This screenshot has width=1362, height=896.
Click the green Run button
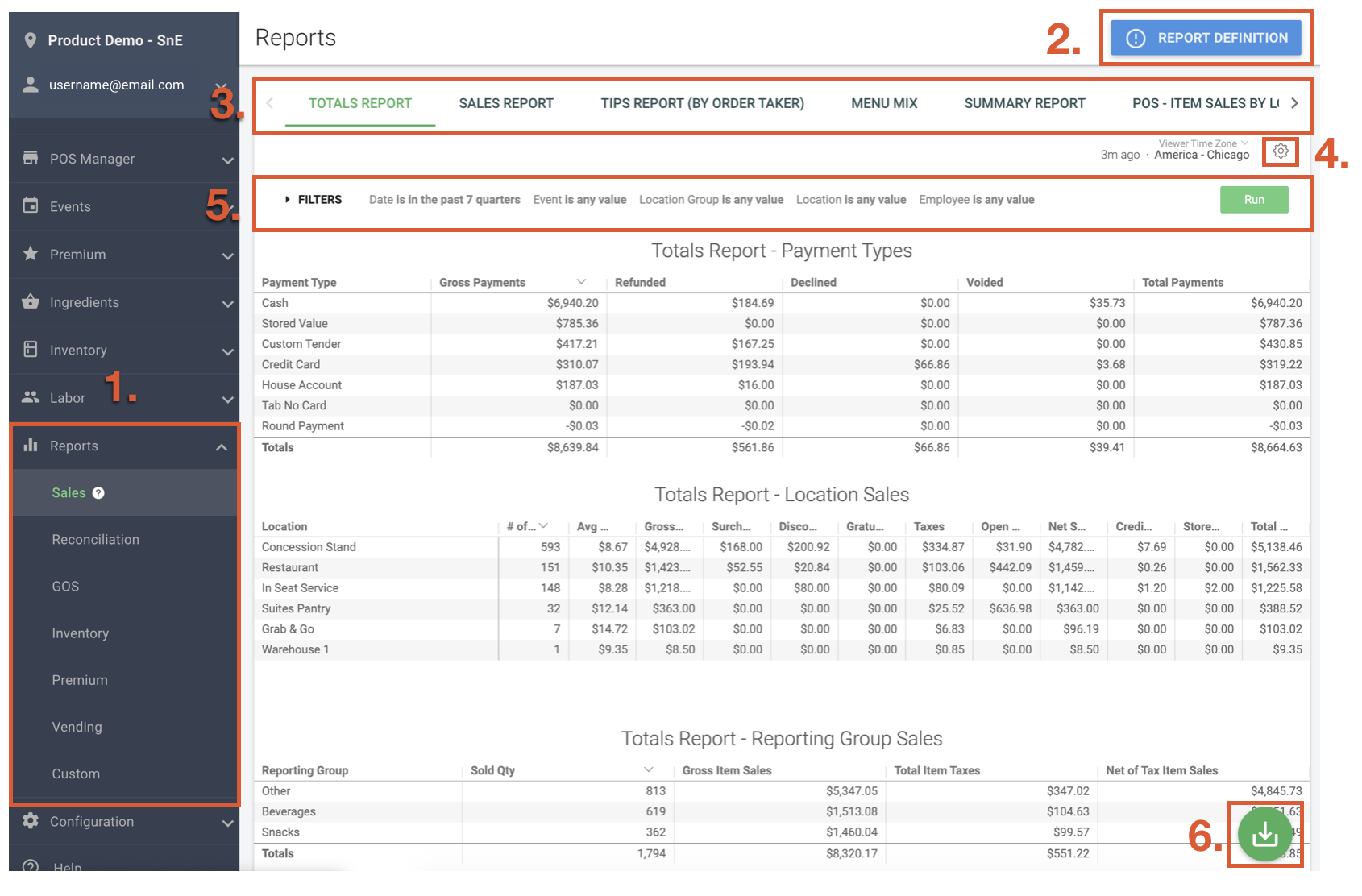(x=1254, y=200)
